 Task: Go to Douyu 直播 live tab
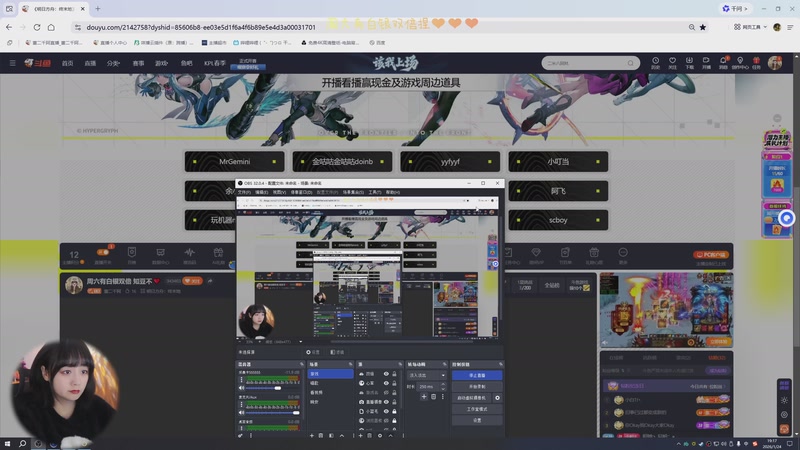[90, 63]
